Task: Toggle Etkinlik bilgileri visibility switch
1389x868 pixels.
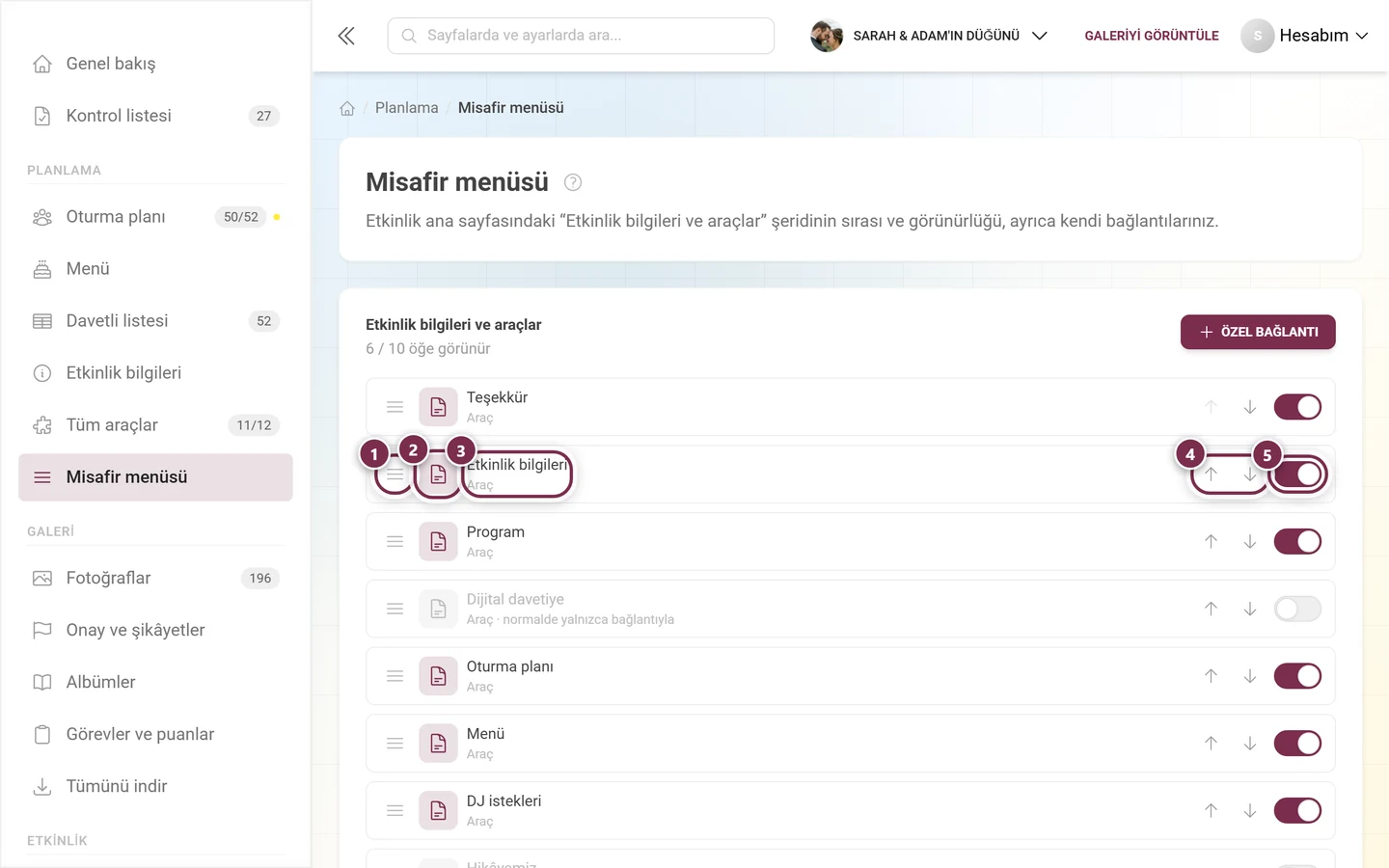Action: (1297, 475)
